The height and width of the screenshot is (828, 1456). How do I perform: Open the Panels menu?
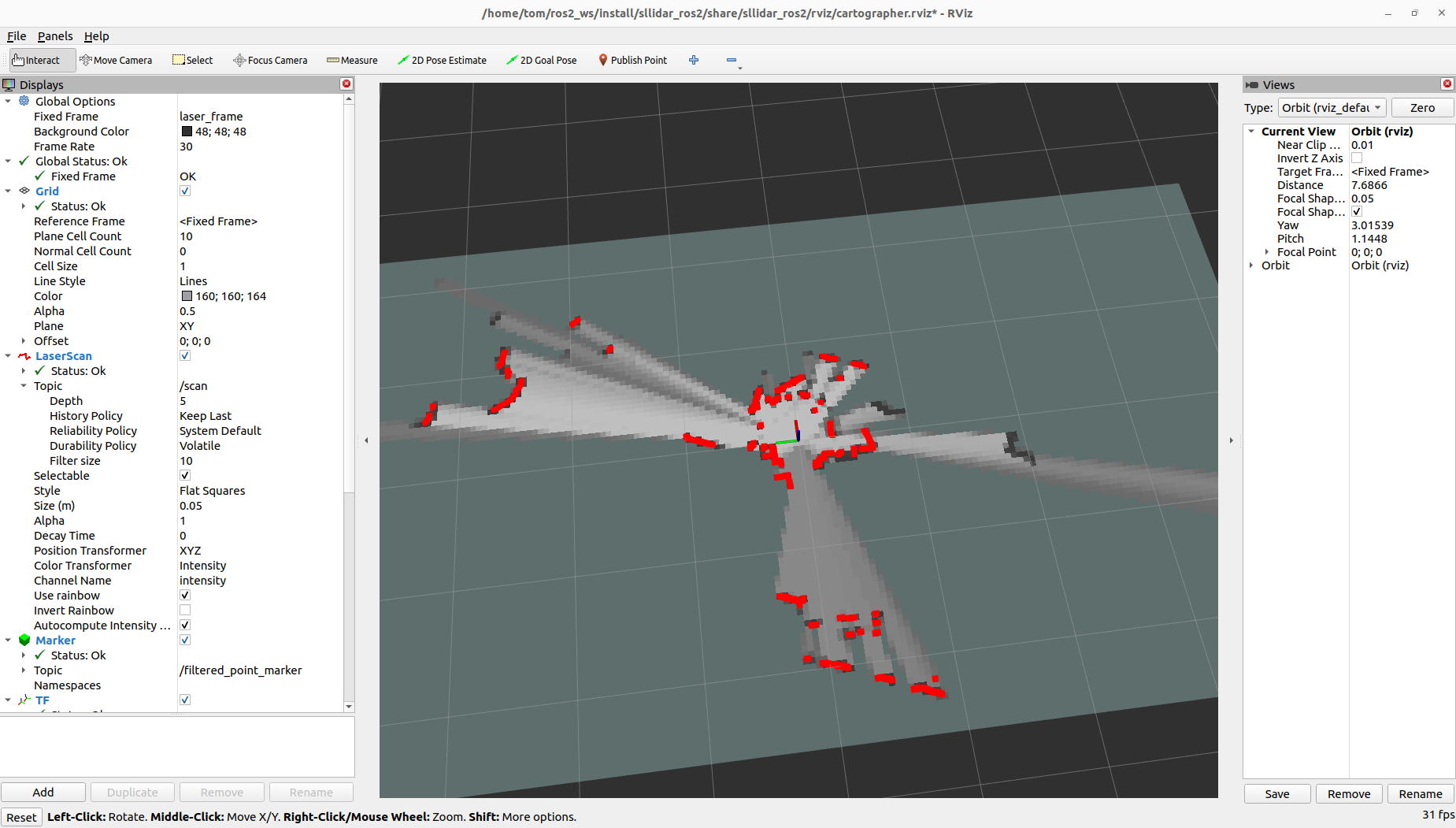coord(55,36)
